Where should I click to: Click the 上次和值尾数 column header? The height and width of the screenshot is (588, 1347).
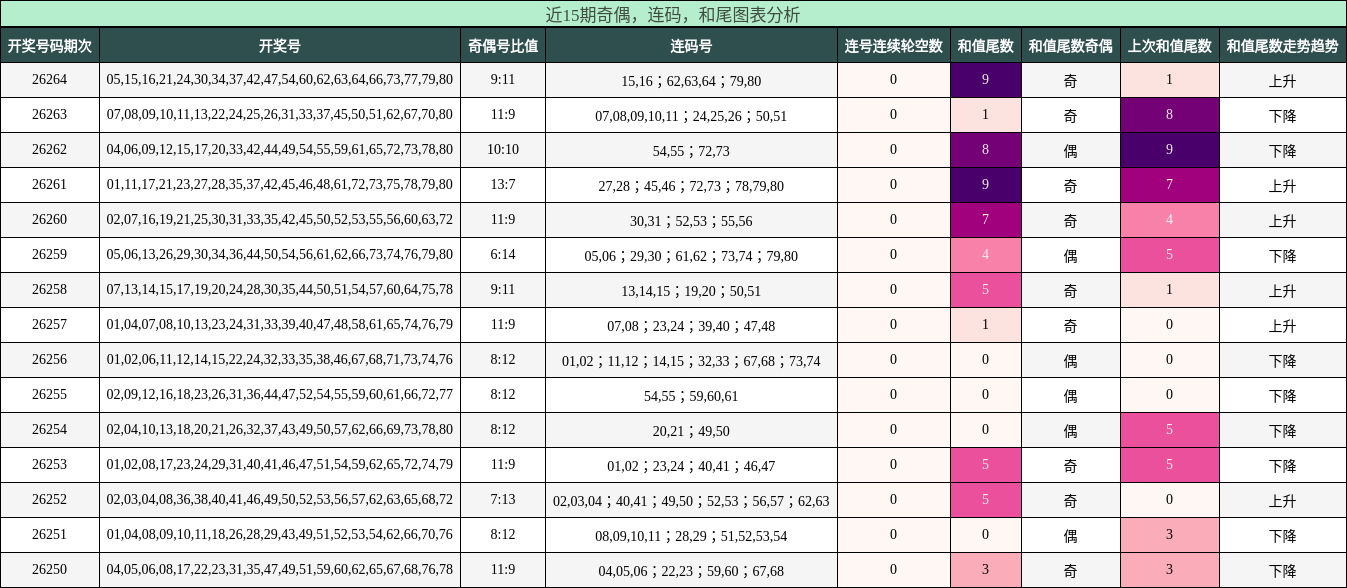(x=1170, y=46)
